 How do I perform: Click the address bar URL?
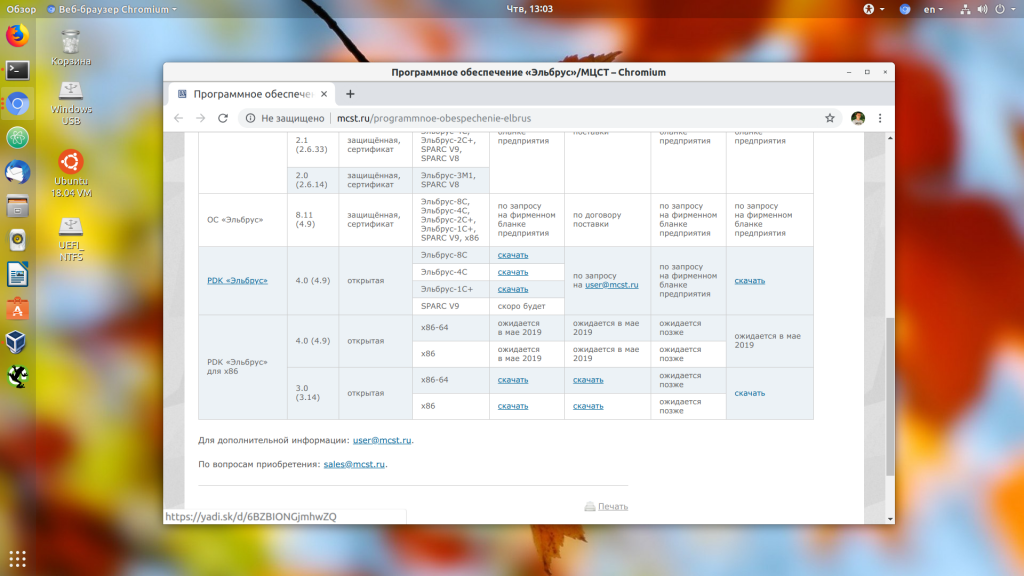pyautogui.click(x=434, y=118)
